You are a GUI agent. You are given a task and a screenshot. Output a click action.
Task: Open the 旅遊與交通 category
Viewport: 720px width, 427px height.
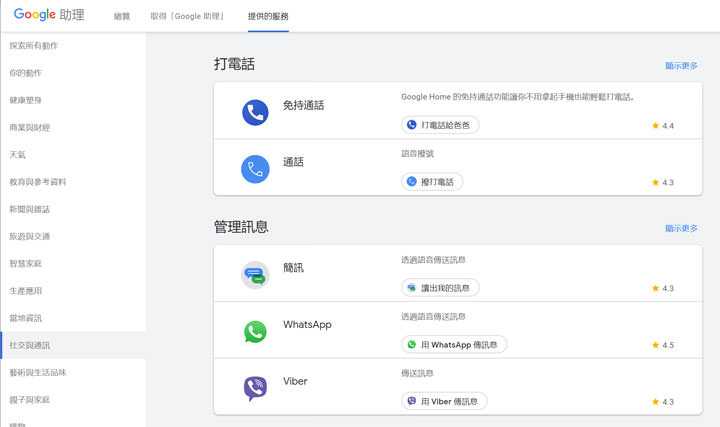tap(29, 236)
